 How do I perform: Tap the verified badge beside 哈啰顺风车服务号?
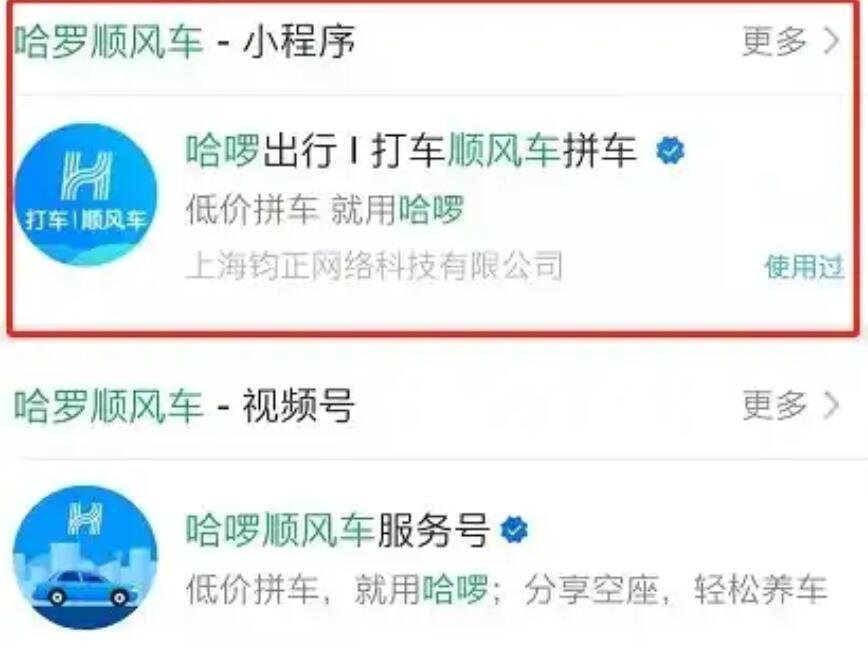514,530
